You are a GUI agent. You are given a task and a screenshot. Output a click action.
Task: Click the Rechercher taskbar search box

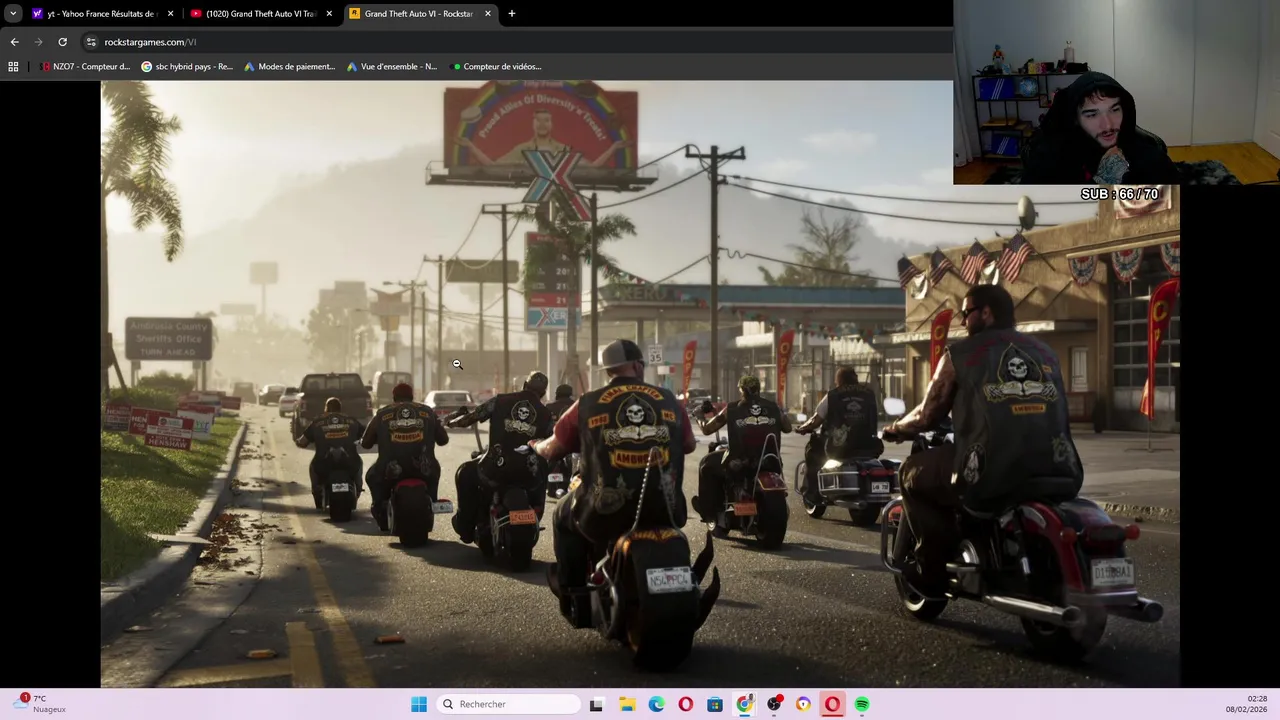[x=509, y=704]
